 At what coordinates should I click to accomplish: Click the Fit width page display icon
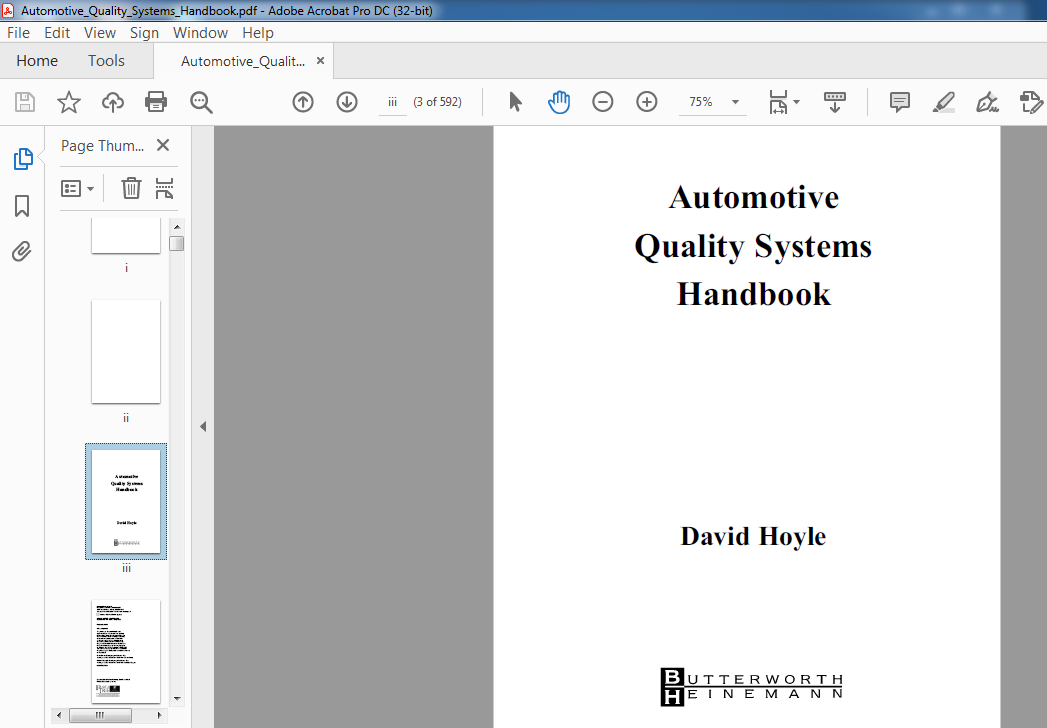pos(779,102)
